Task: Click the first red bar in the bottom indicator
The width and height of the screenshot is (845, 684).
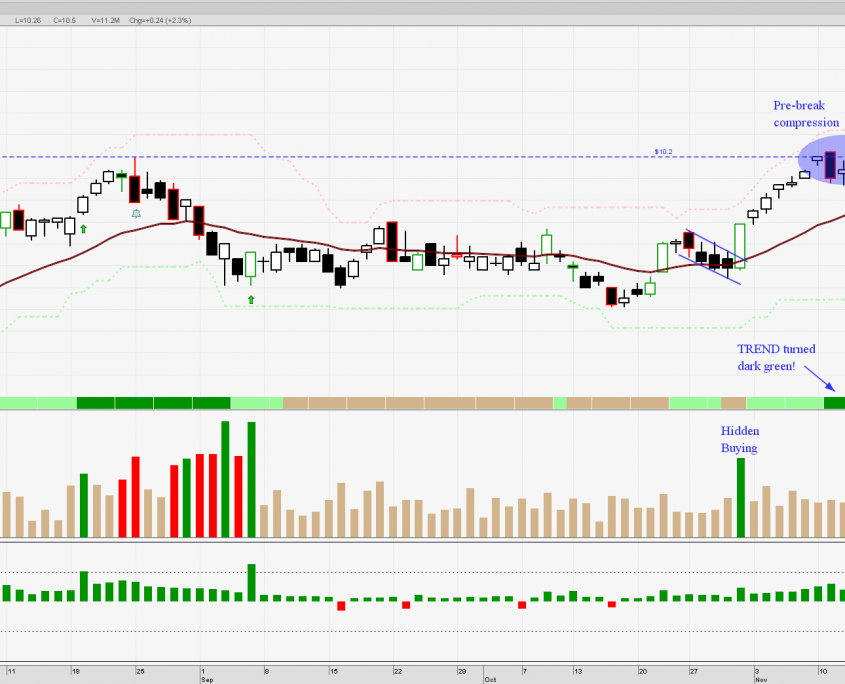Action: click(341, 605)
